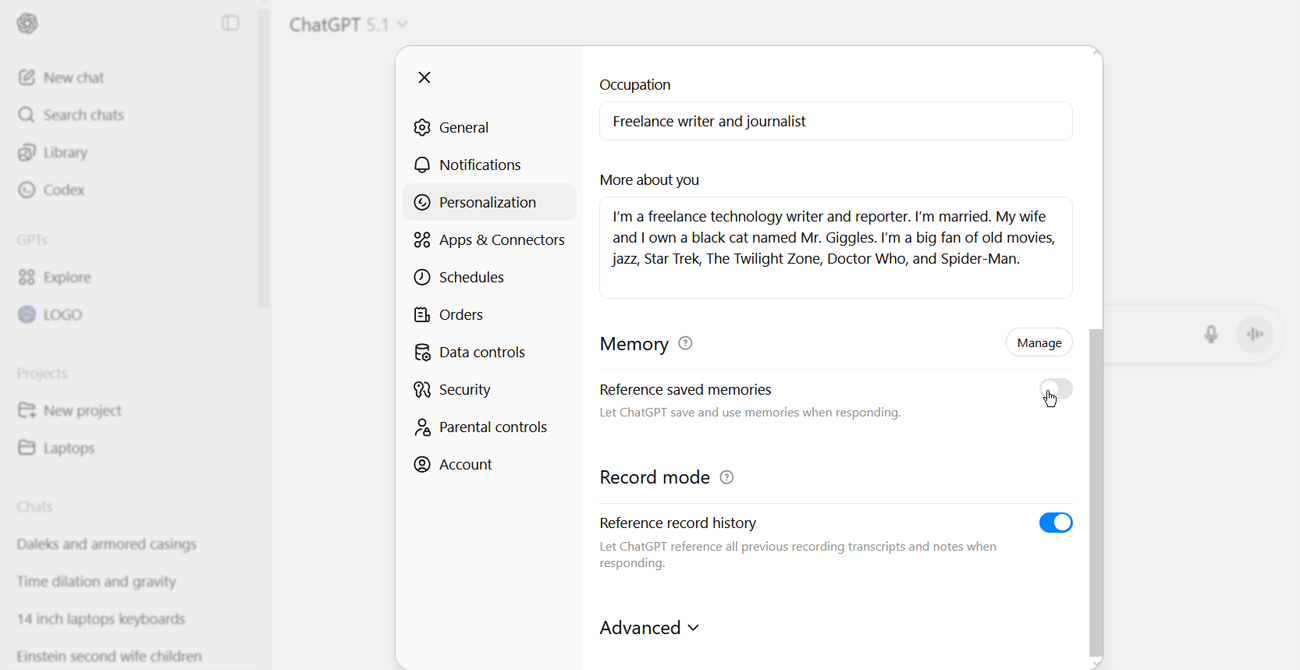Viewport: 1300px width, 670px height.
Task: Toggle the sidebar collapse icon
Action: 230,23
